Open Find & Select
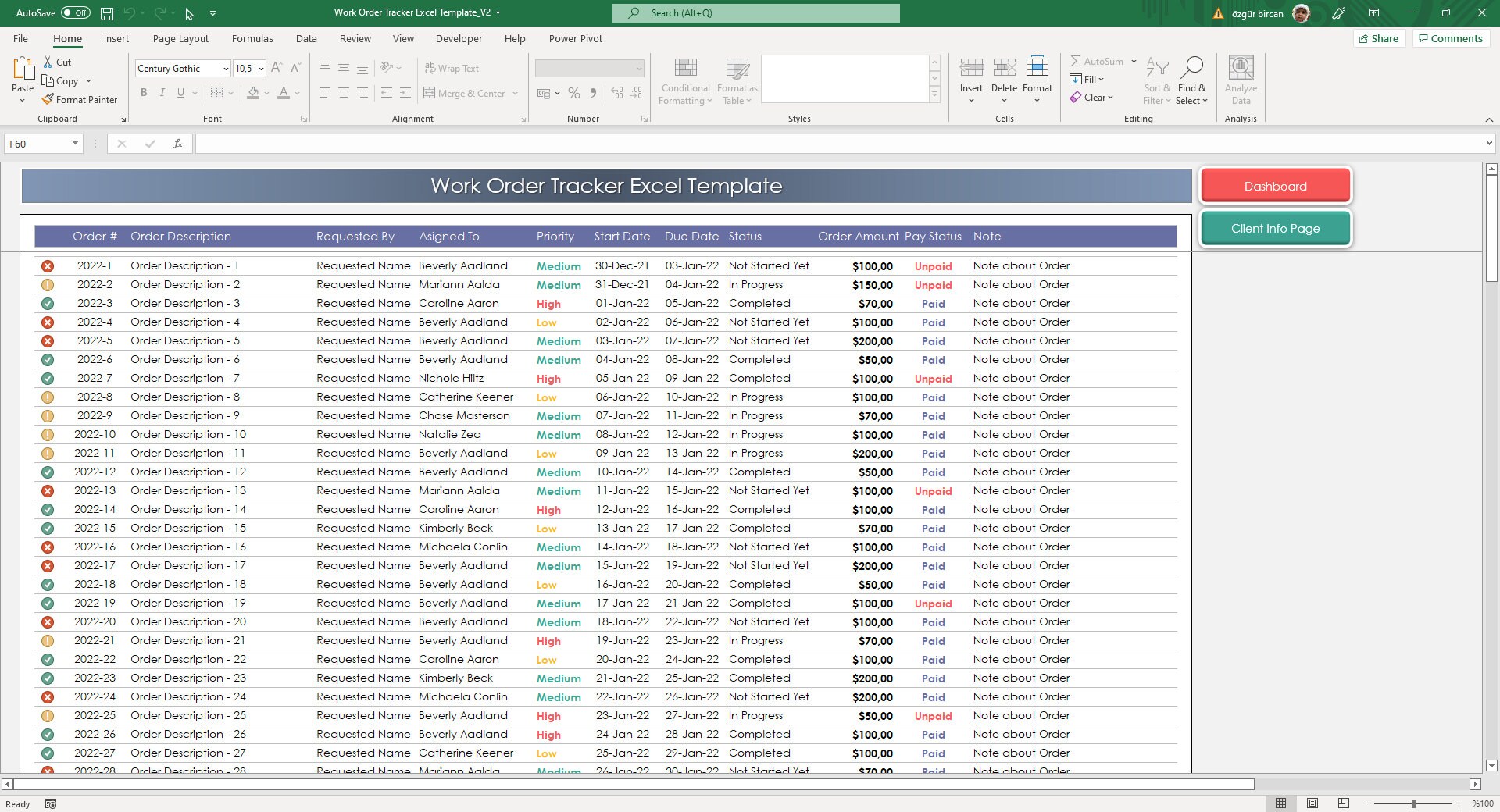The width and height of the screenshot is (1500, 812). coord(1192,80)
